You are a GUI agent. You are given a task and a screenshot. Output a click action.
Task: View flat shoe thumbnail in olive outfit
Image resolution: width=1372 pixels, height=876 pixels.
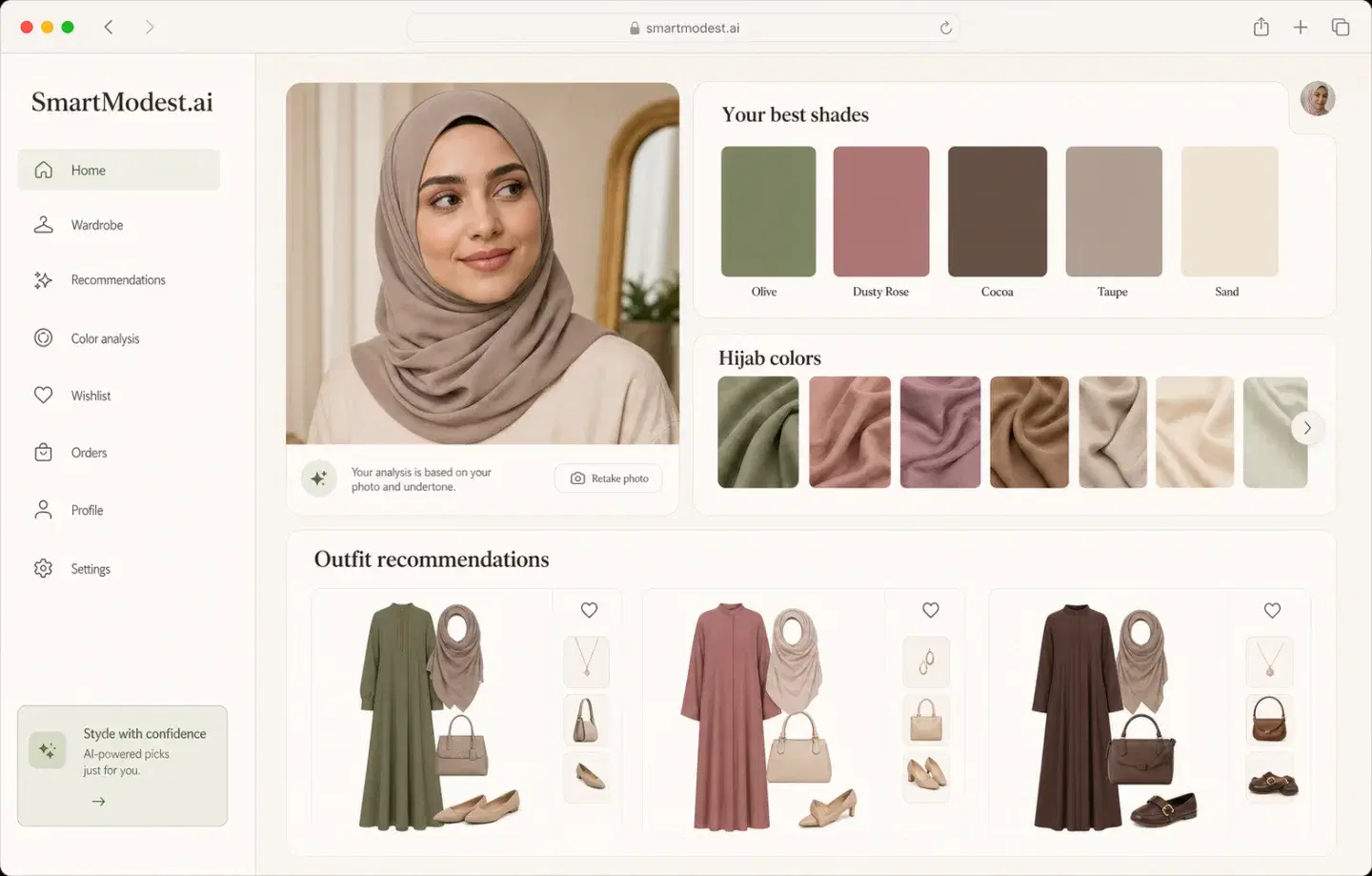(587, 777)
